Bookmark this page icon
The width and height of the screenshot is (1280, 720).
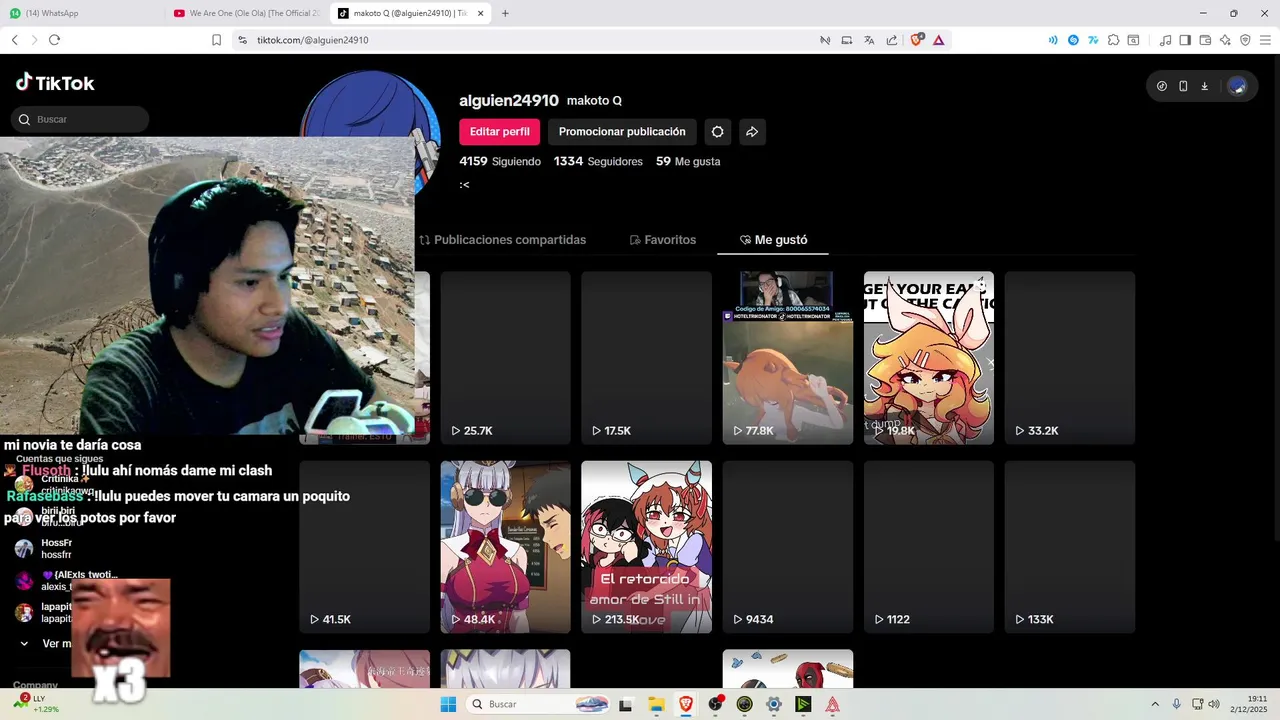216,40
